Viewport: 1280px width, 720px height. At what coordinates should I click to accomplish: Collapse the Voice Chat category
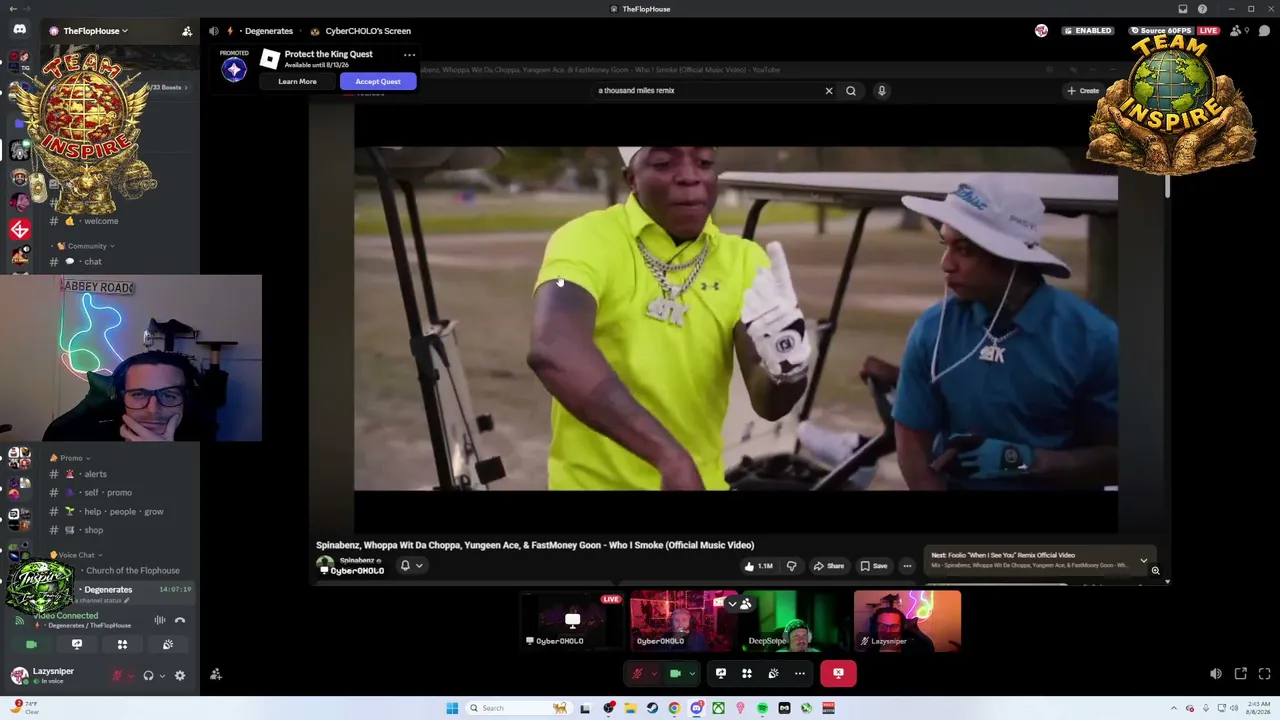click(x=77, y=555)
